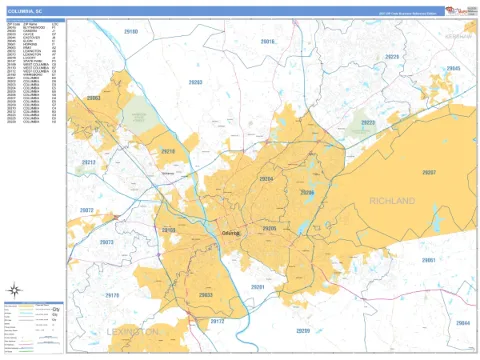The width and height of the screenshot is (480, 360).
Task: Click the LEXINGTON county label
Action: tap(132, 332)
